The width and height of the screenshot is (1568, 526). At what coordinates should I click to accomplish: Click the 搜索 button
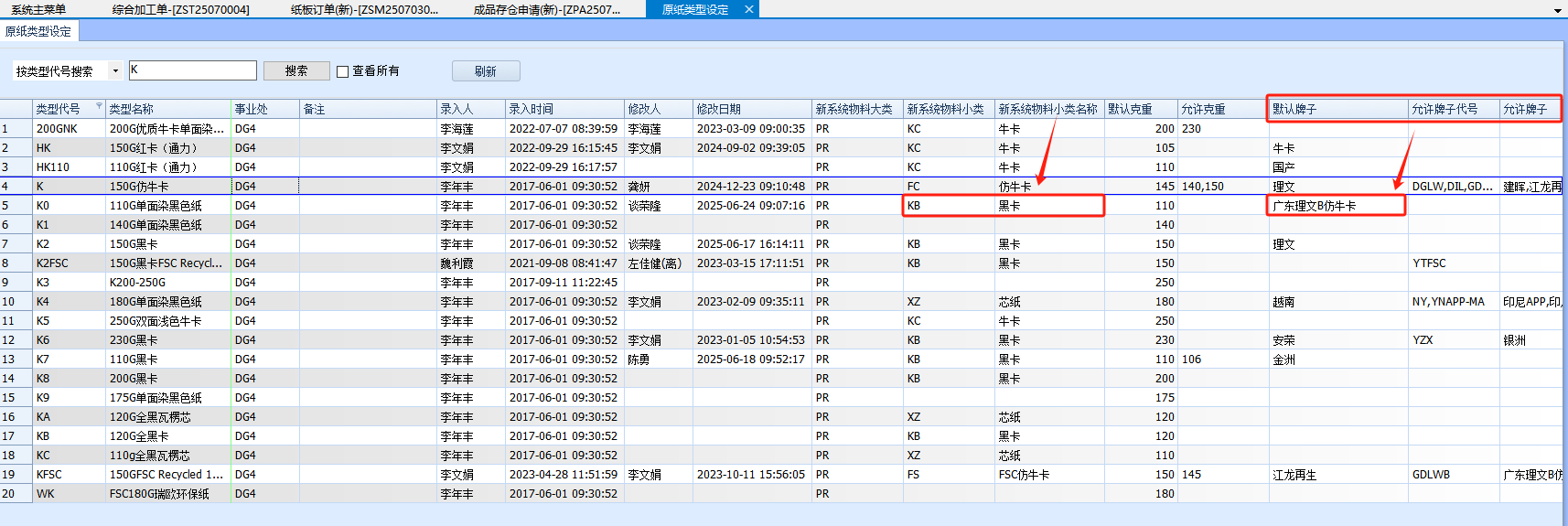click(x=296, y=70)
